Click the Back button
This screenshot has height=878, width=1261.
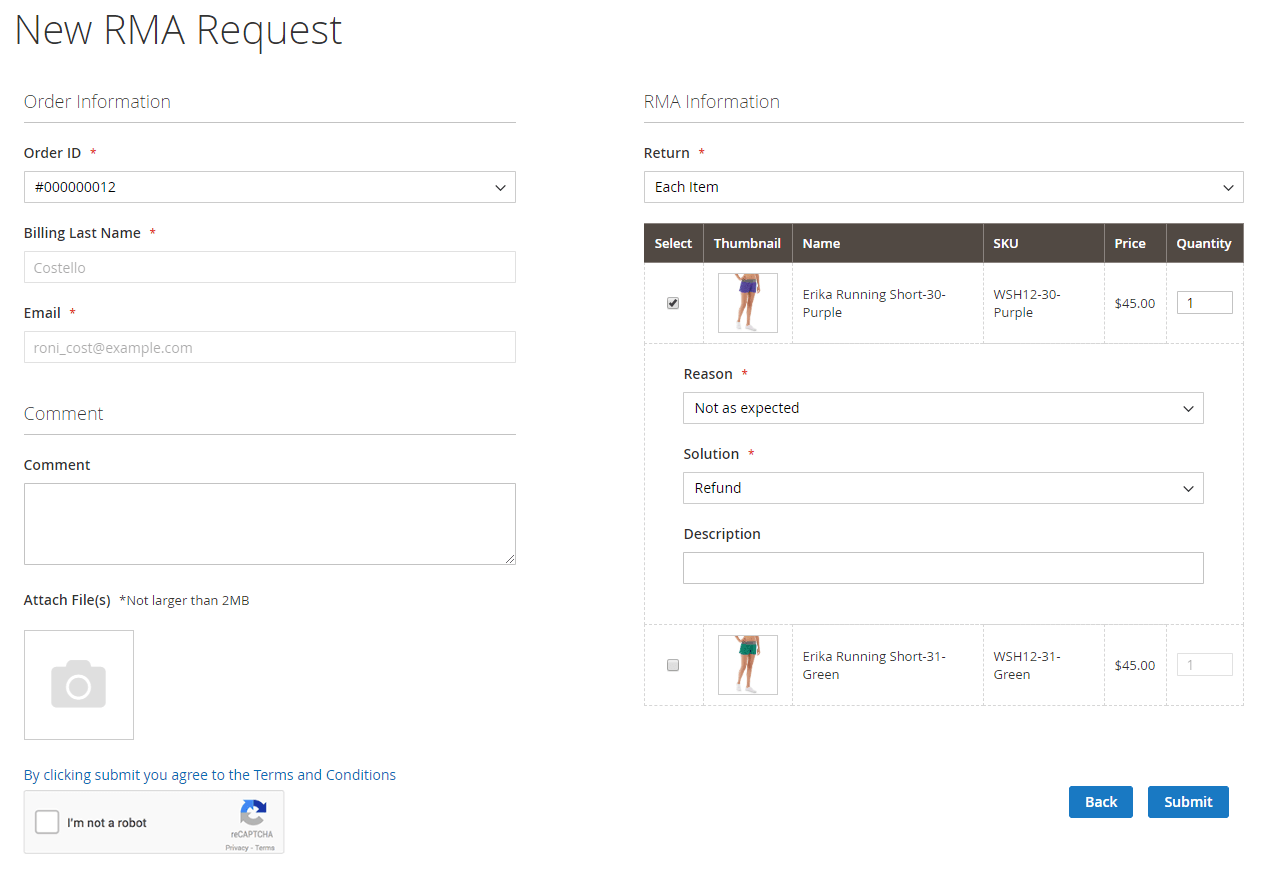click(x=1100, y=802)
